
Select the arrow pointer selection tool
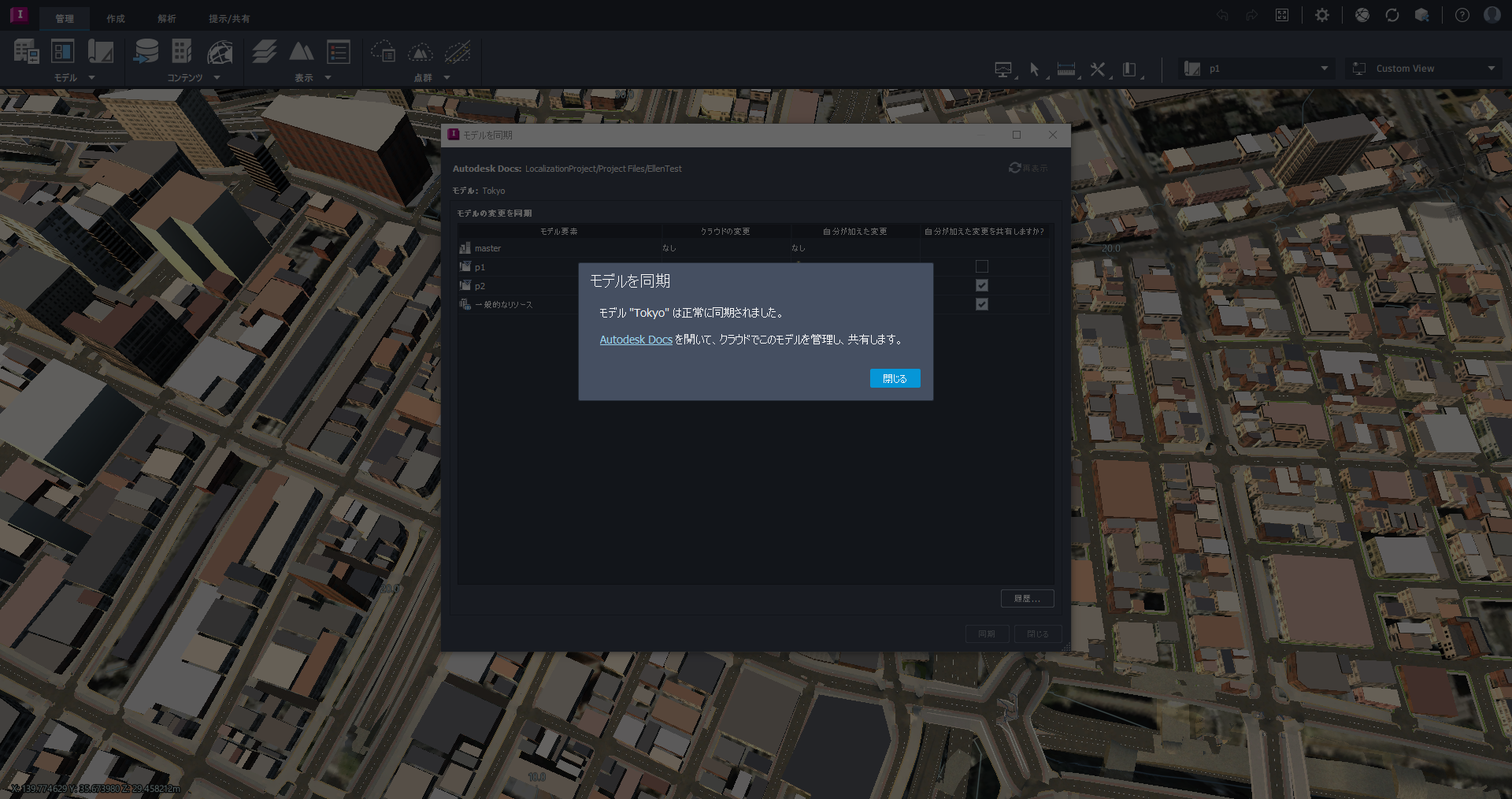pyautogui.click(x=1035, y=69)
